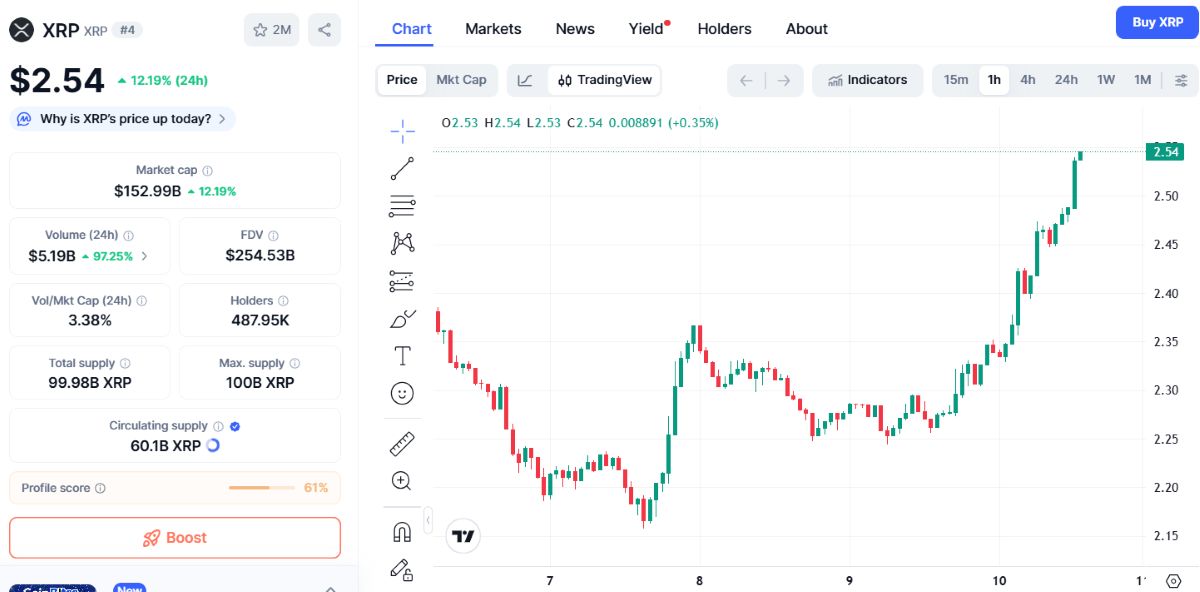This screenshot has width=1200, height=592.
Task: Set chart interval to 24h
Action: point(1066,80)
